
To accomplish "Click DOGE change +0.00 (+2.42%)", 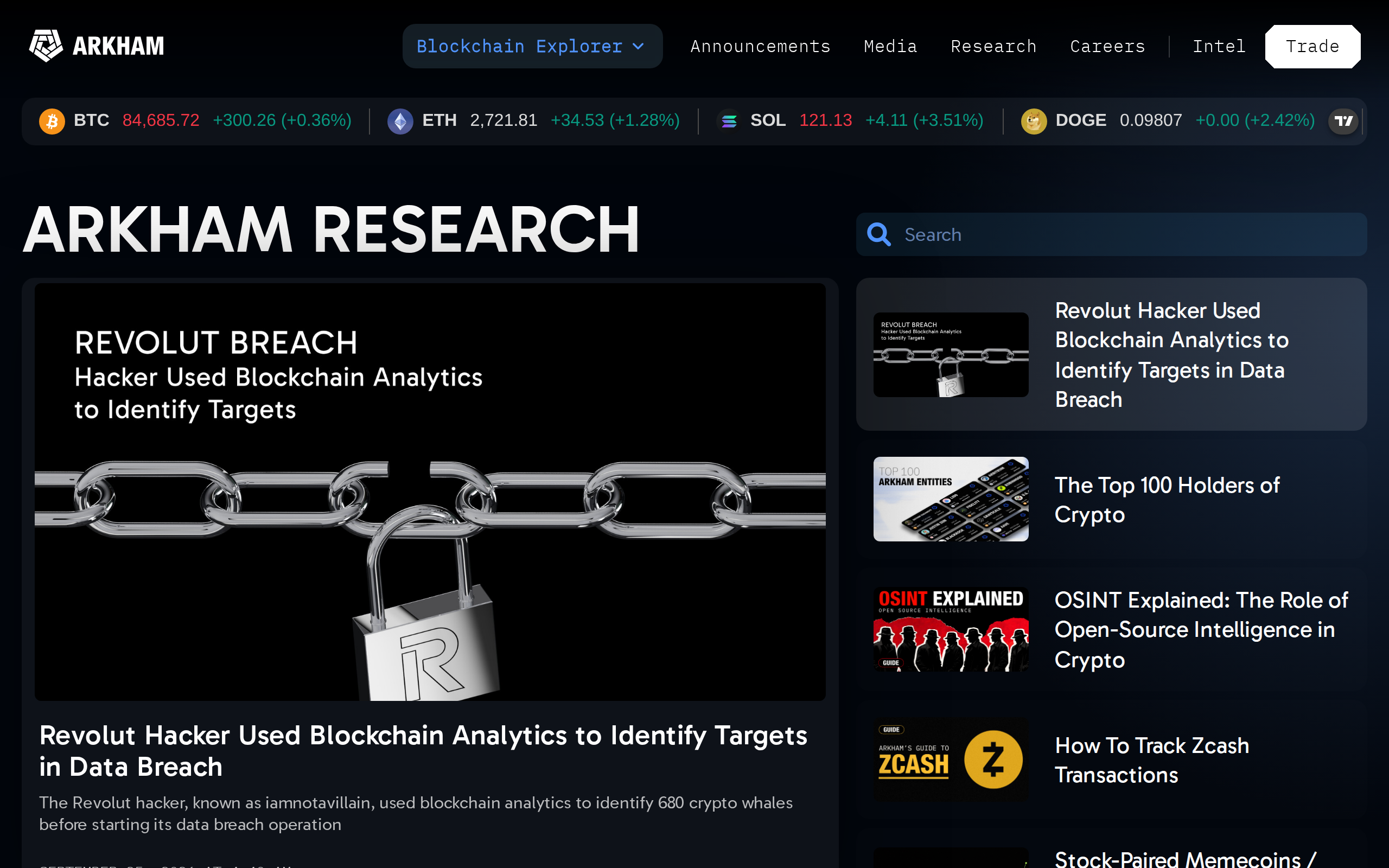I will pyautogui.click(x=1254, y=120).
